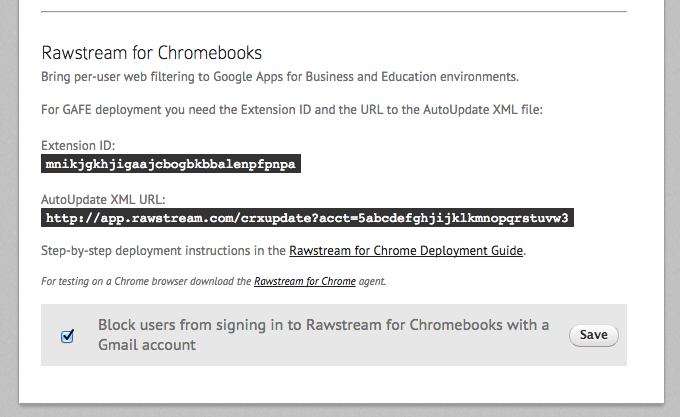
Task: Click the 'Gmail account' second line of label
Action: tap(147, 345)
